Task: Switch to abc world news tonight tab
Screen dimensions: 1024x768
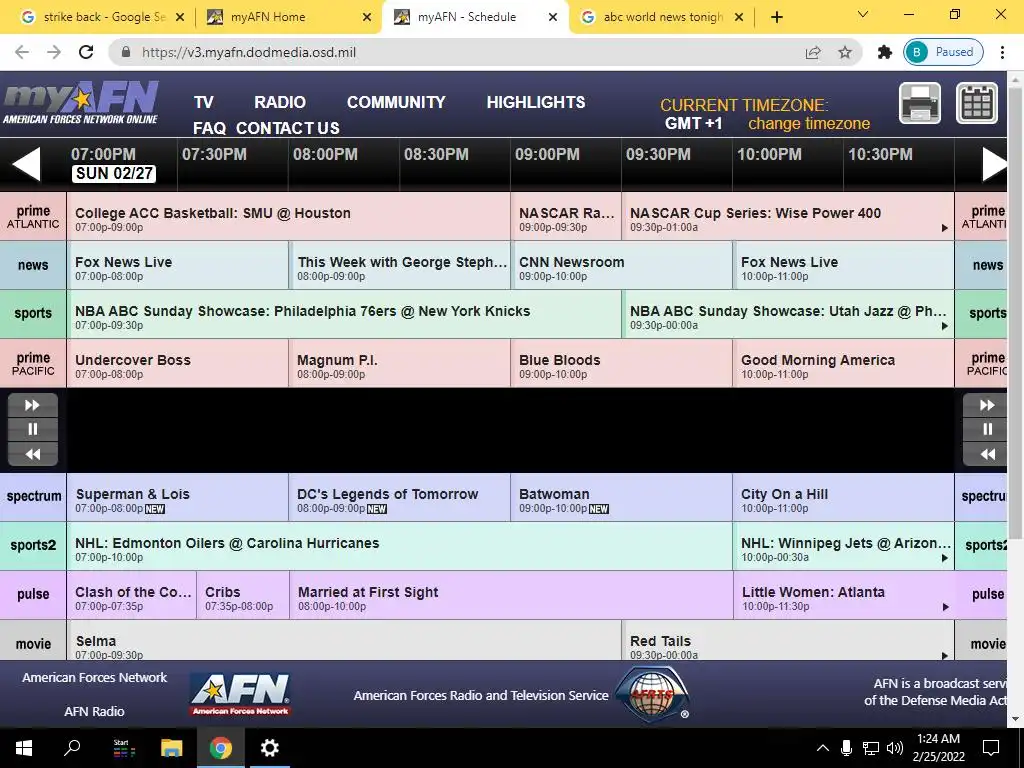Action: (660, 17)
